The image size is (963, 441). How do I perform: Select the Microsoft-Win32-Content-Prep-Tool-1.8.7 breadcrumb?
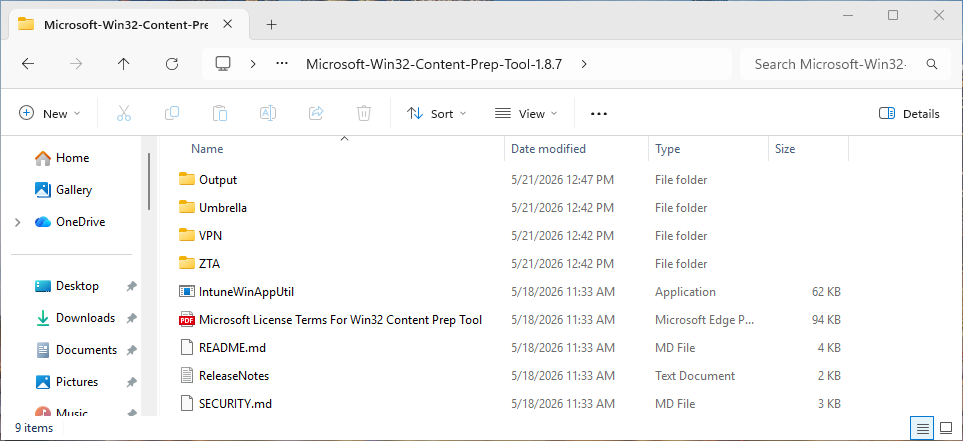434,64
